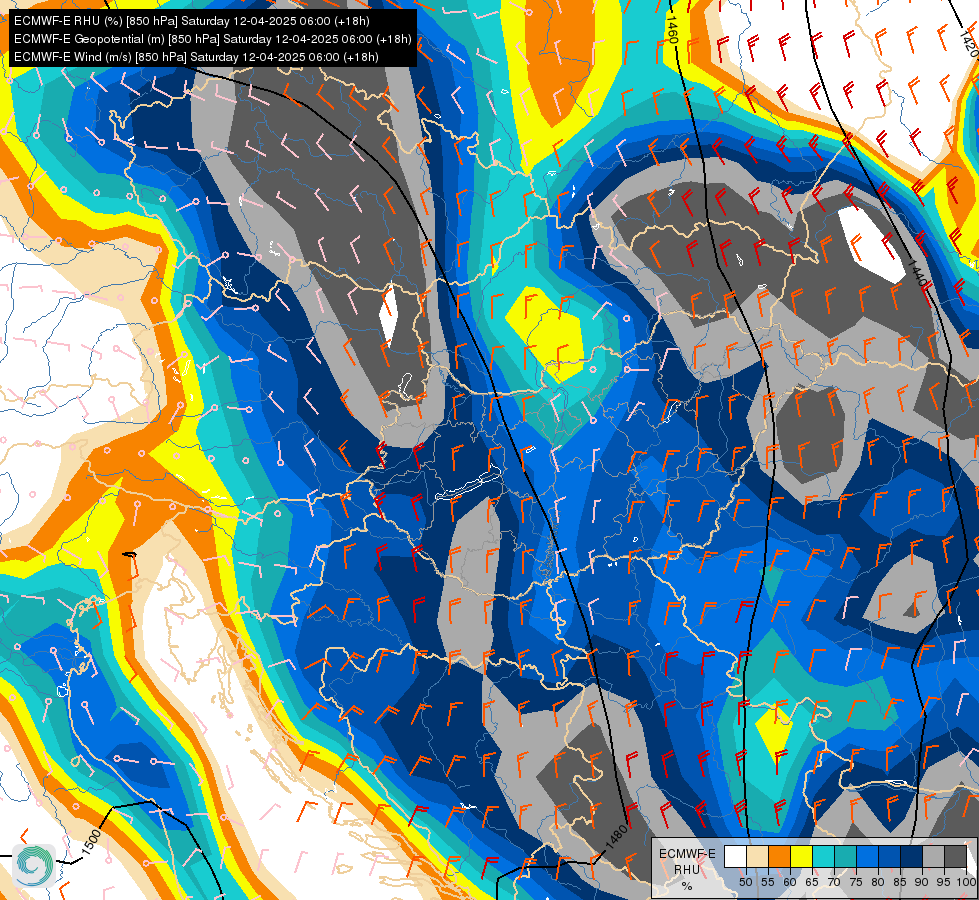Click the legend % unit symbol
Image resolution: width=979 pixels, height=900 pixels.
(x=687, y=886)
